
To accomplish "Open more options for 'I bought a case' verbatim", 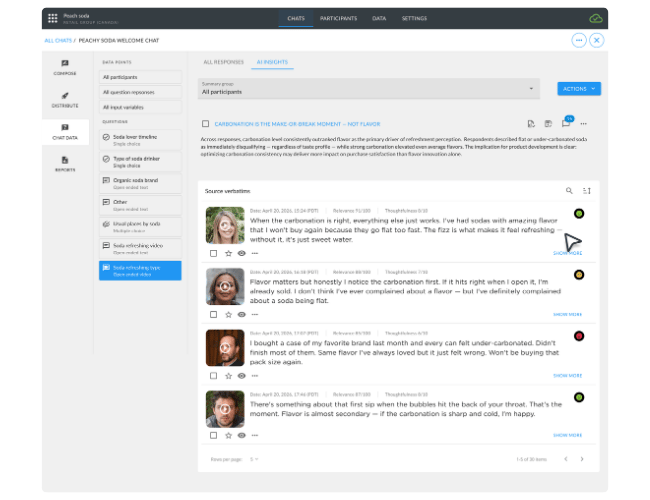I will click(255, 376).
